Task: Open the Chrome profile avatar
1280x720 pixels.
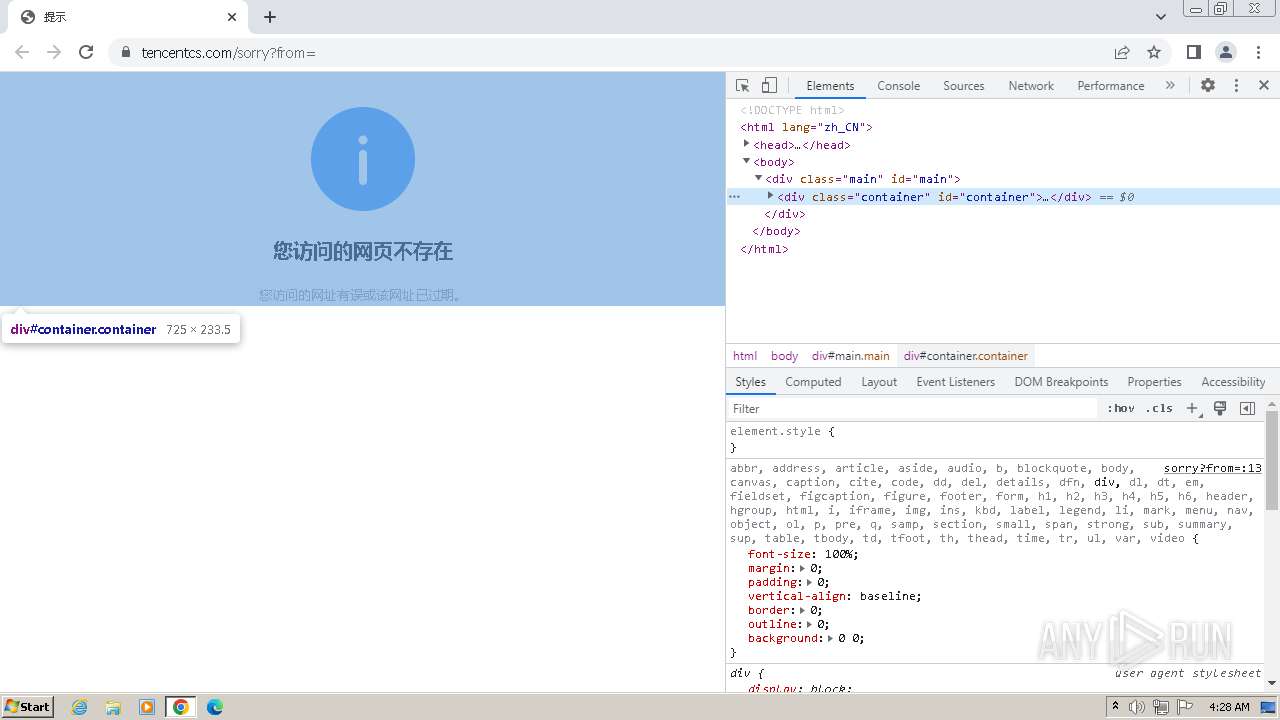Action: [1225, 52]
